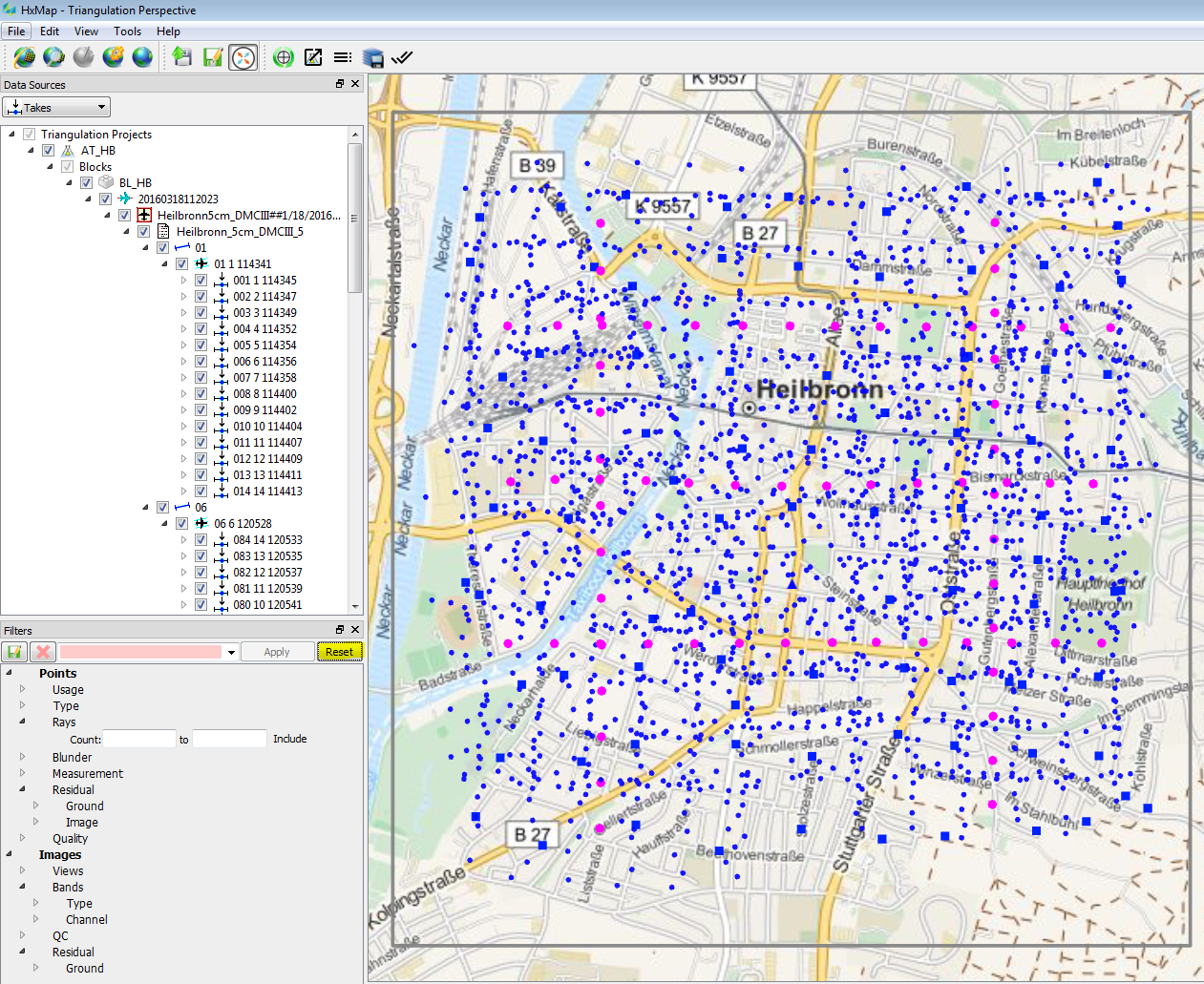Click the four-arrows circle toolbar icon
This screenshot has height=984, width=1204.
click(243, 57)
